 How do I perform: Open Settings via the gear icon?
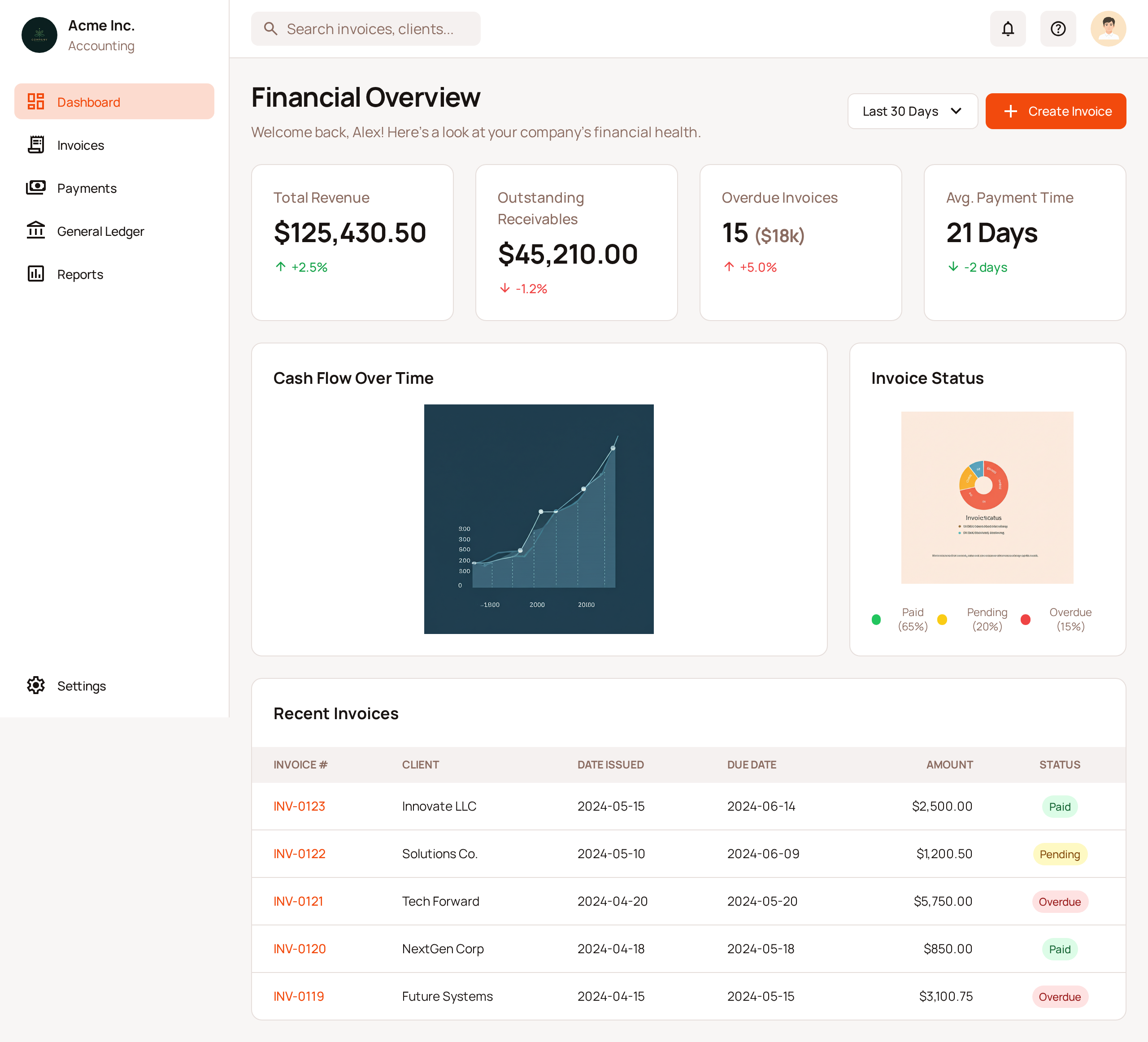pos(36,686)
